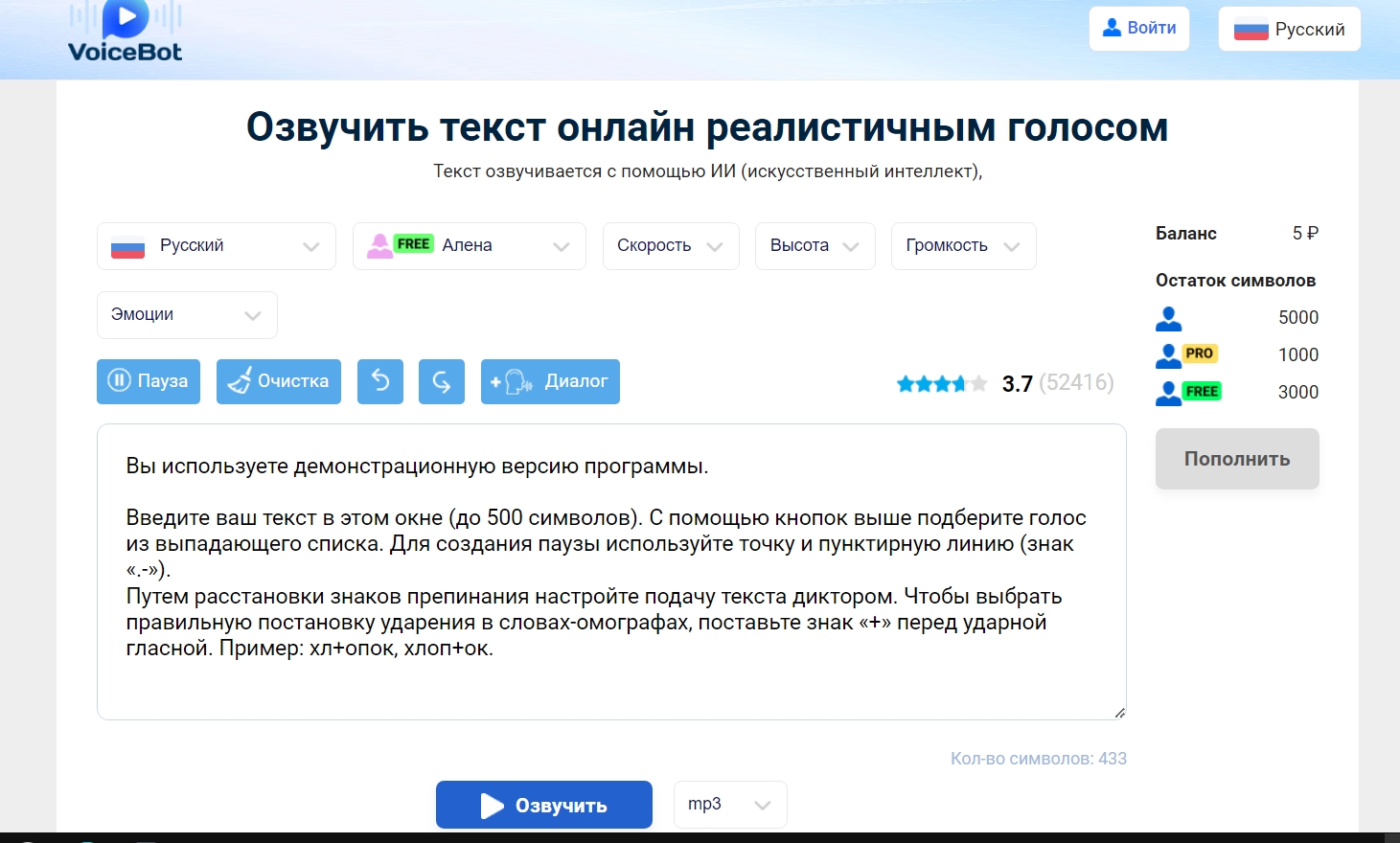Click the 3.7 rating value
This screenshot has height=843, width=1400.
tap(1018, 384)
